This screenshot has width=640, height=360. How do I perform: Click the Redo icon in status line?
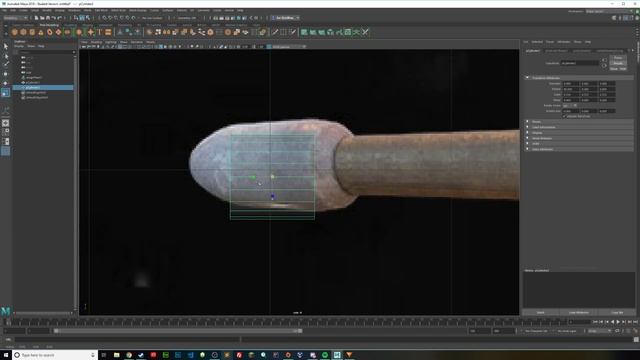pos(59,18)
